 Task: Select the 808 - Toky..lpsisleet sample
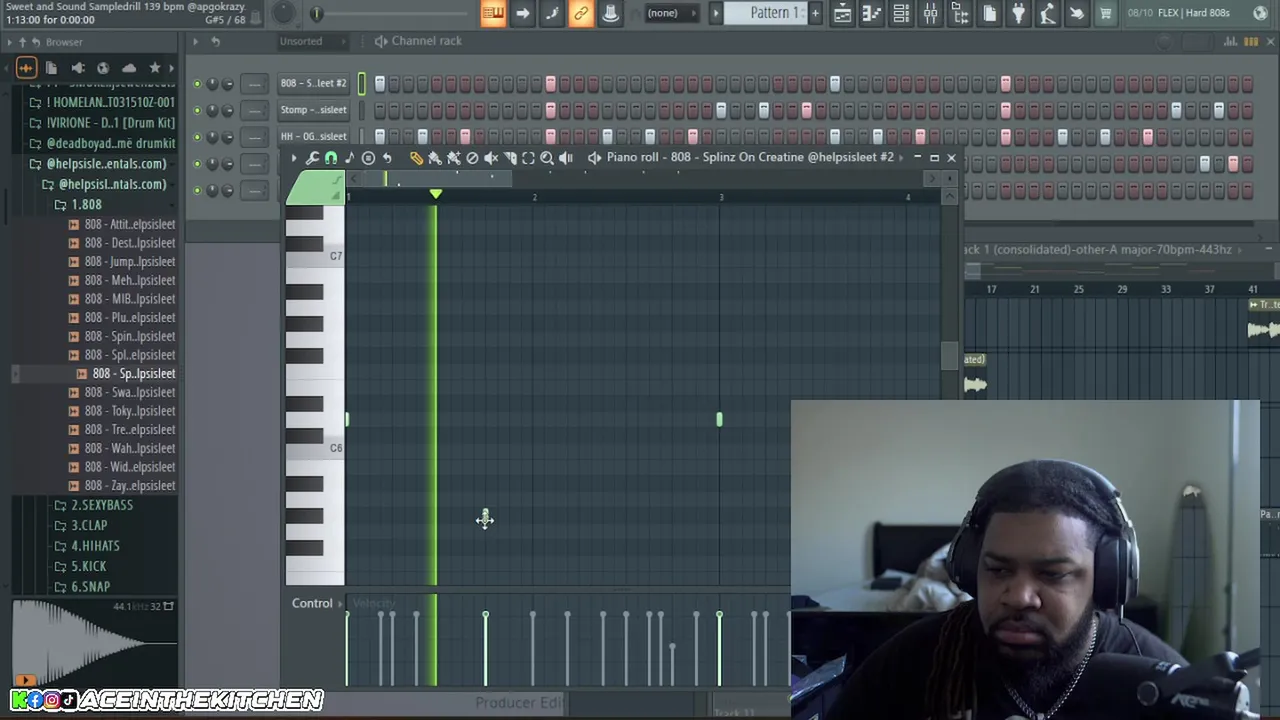pos(121,411)
